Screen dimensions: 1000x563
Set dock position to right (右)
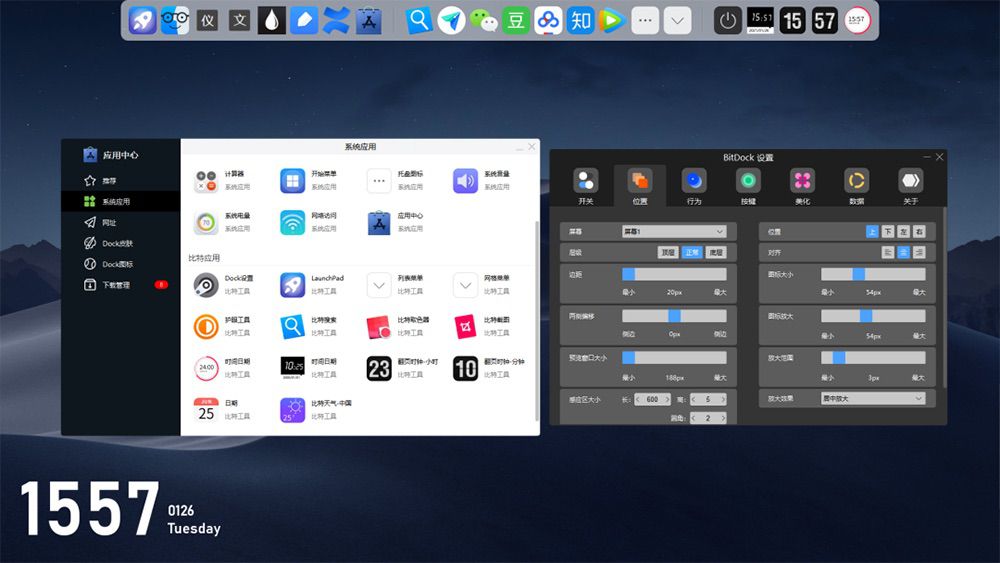click(x=919, y=231)
